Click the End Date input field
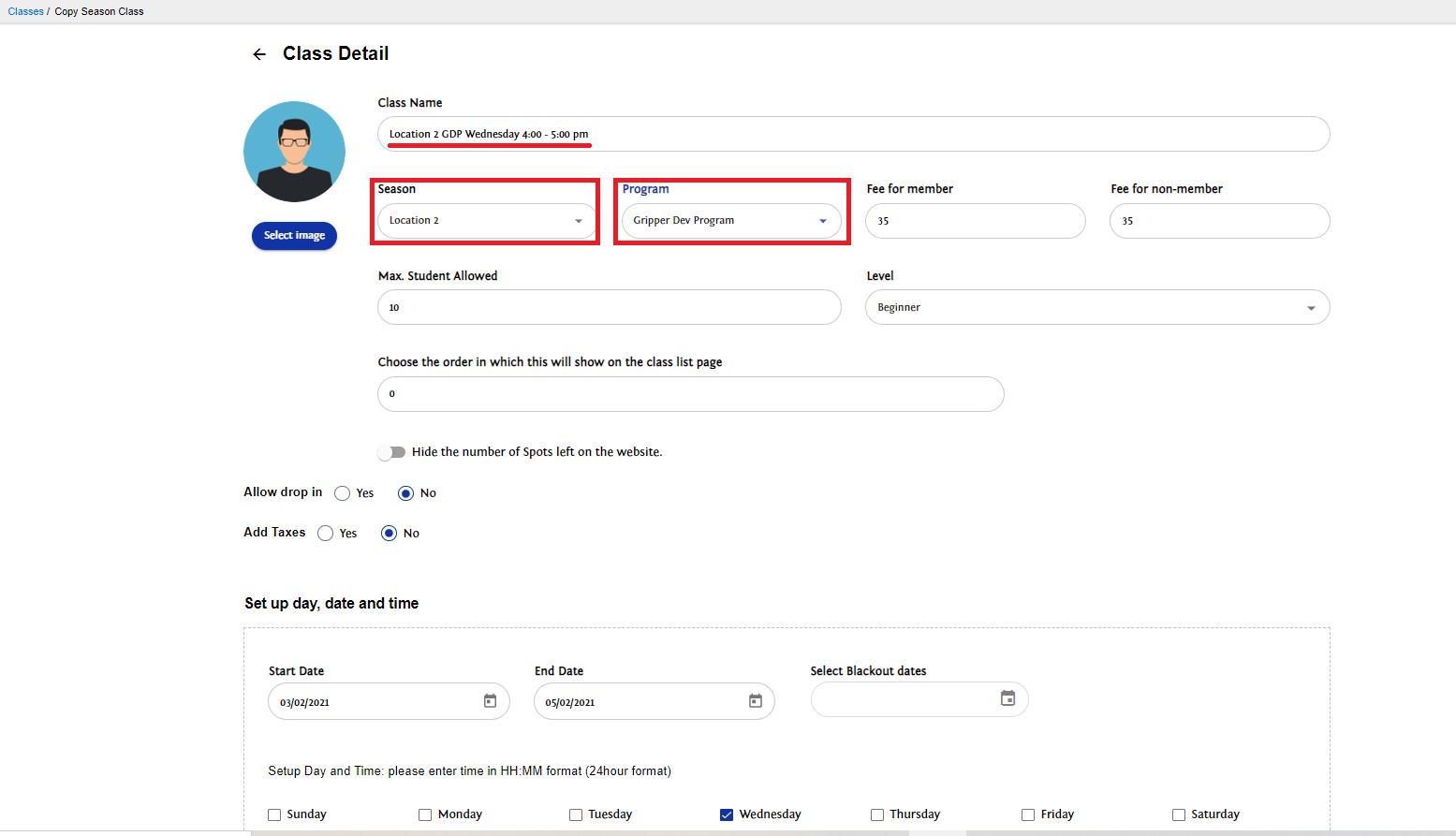 point(654,701)
